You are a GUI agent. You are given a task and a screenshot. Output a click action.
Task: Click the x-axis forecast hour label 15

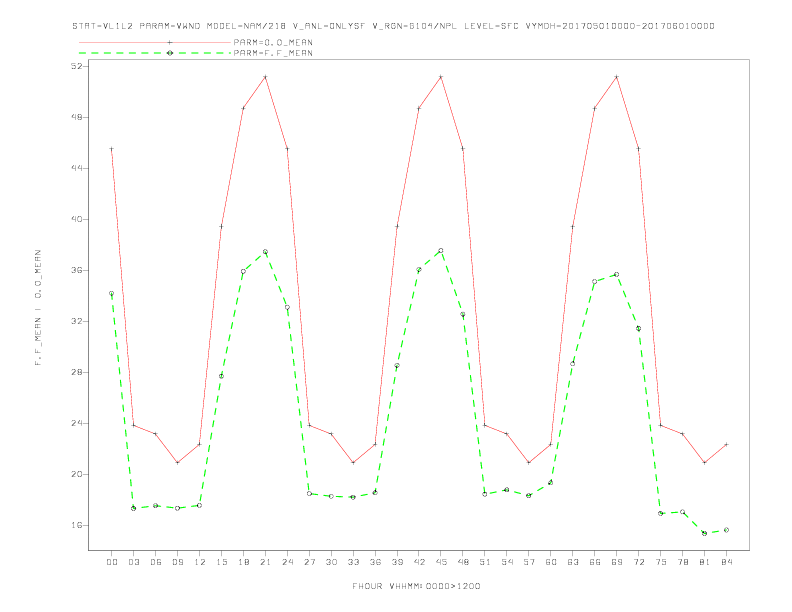(x=221, y=562)
